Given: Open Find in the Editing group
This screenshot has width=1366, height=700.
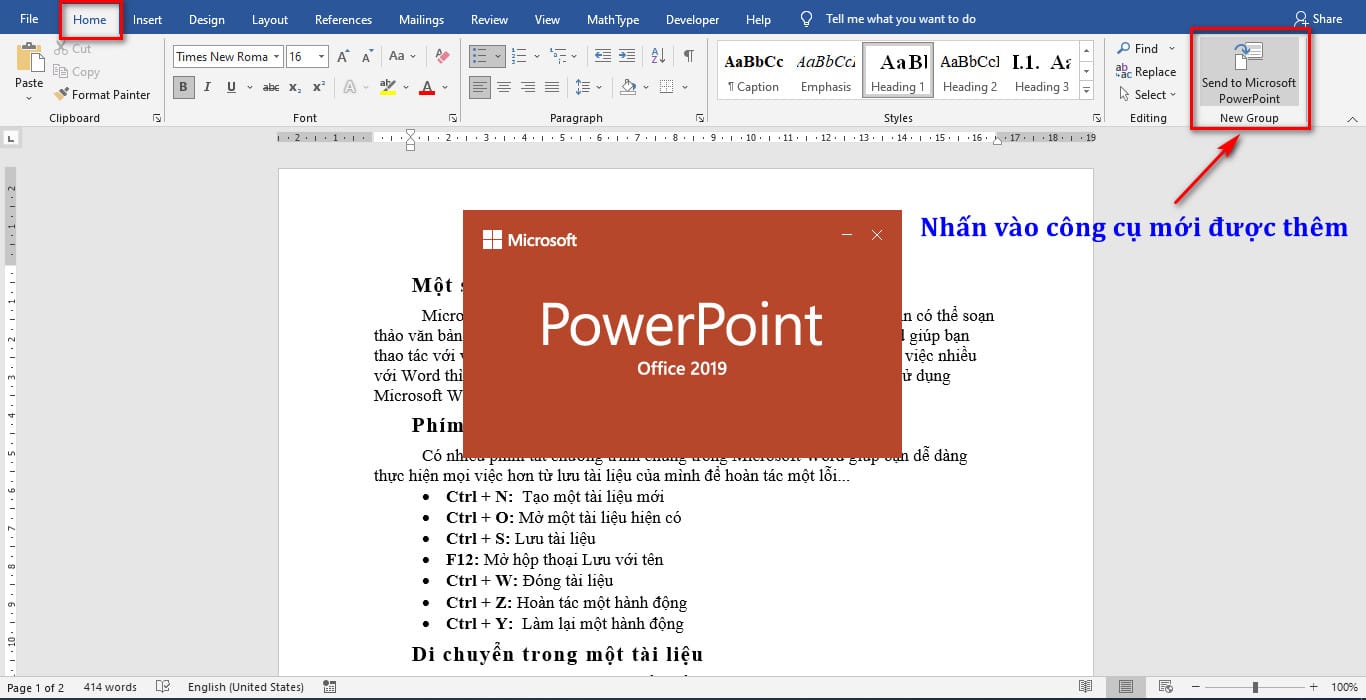Looking at the screenshot, I should (1143, 47).
